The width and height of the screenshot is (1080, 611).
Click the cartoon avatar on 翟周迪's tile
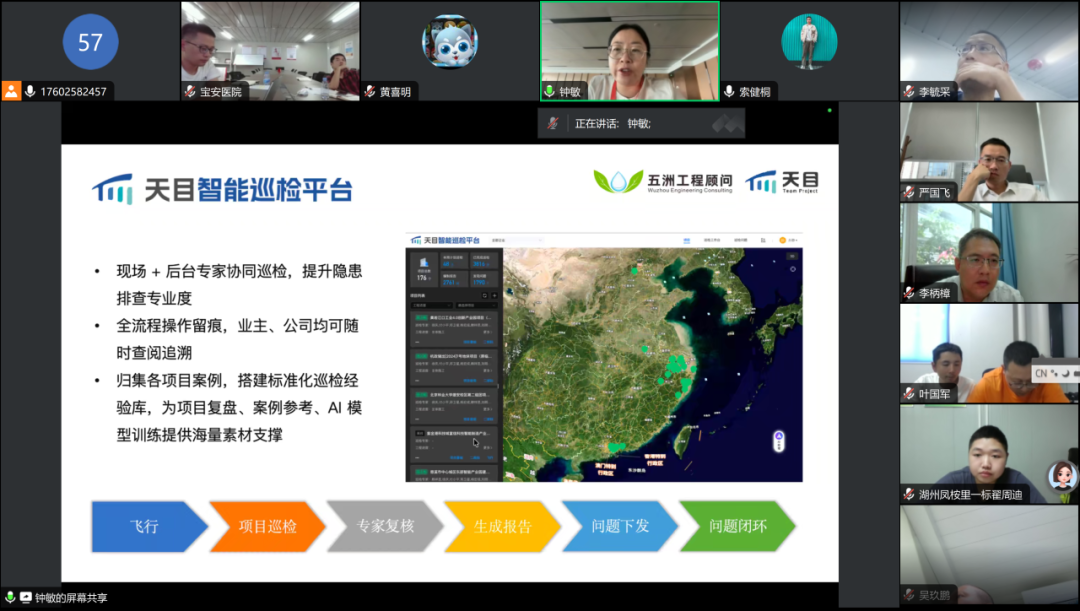pyautogui.click(x=1061, y=476)
